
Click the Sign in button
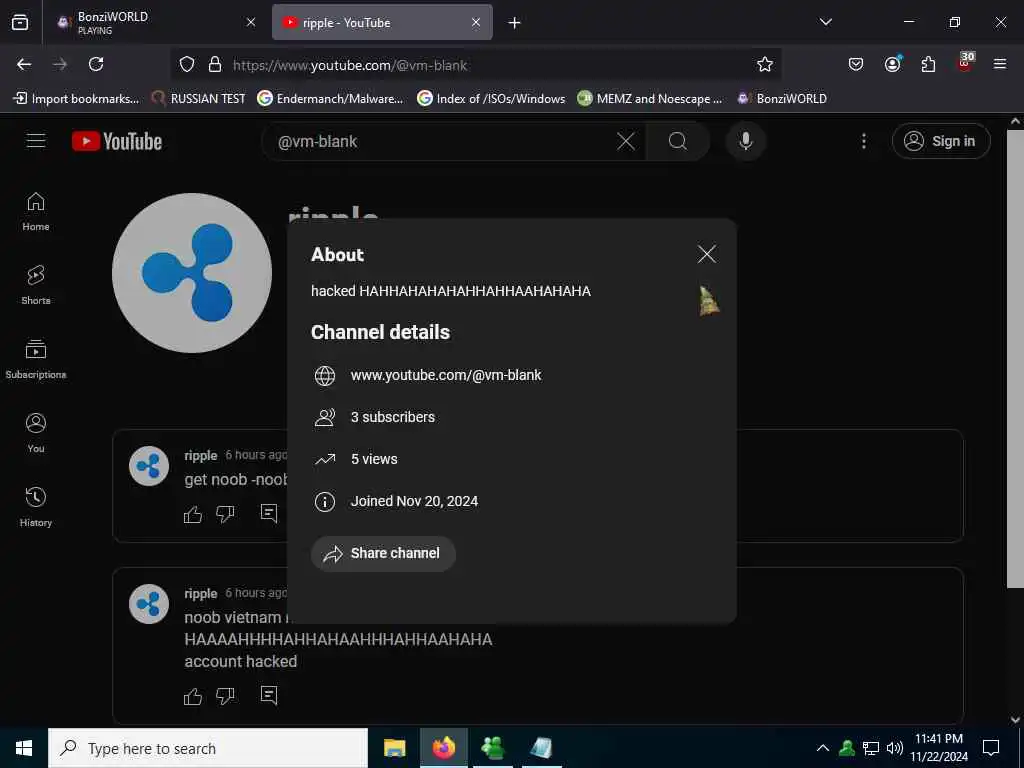click(x=941, y=141)
